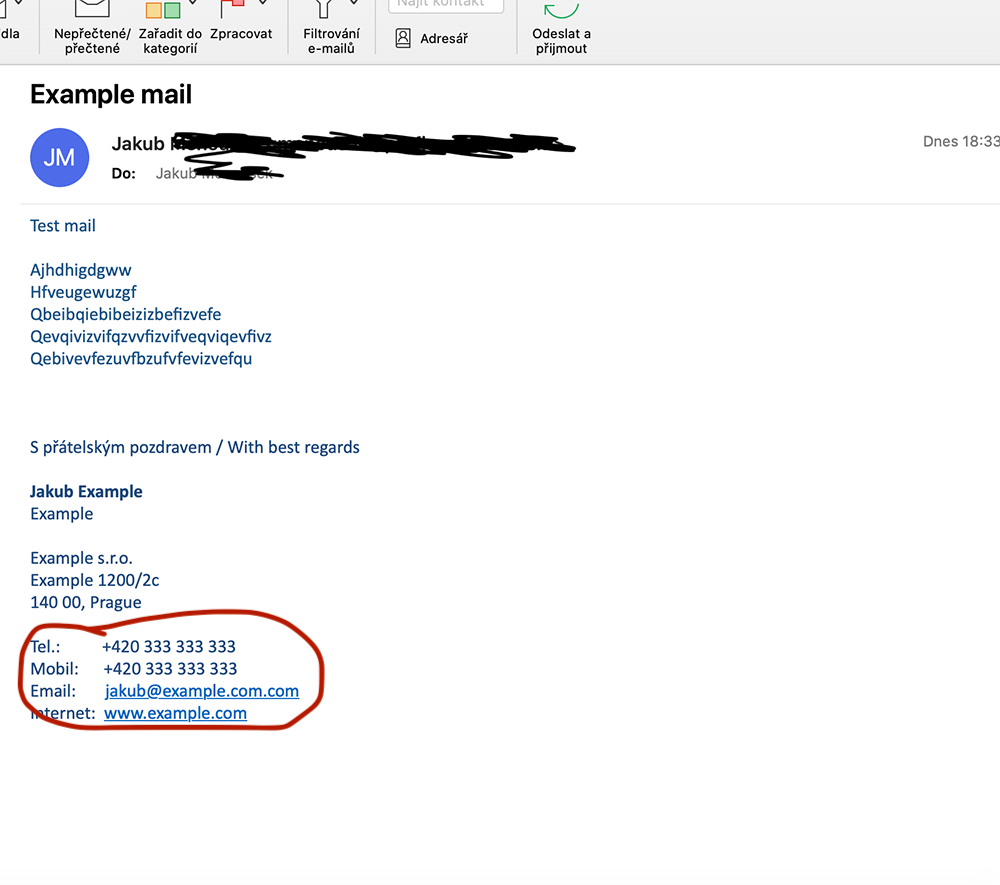Click the With best regards greeting

[x=293, y=447]
